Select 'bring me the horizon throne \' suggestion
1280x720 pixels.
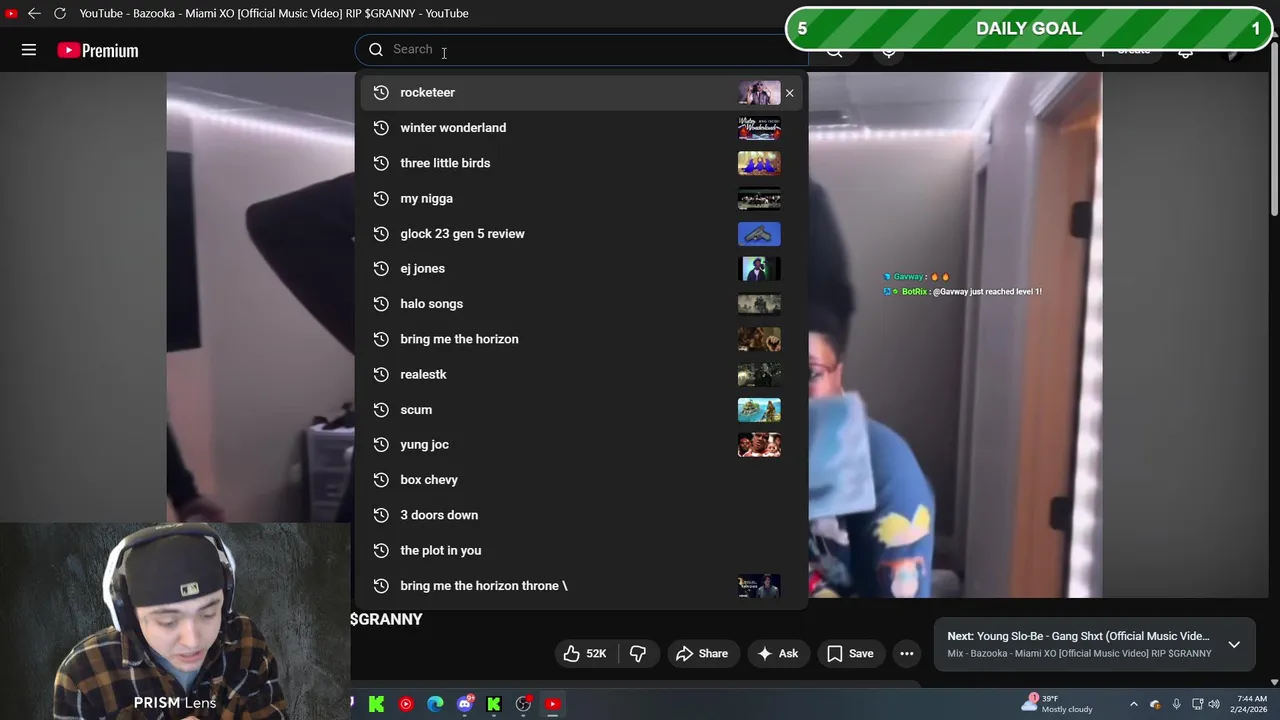(580, 585)
